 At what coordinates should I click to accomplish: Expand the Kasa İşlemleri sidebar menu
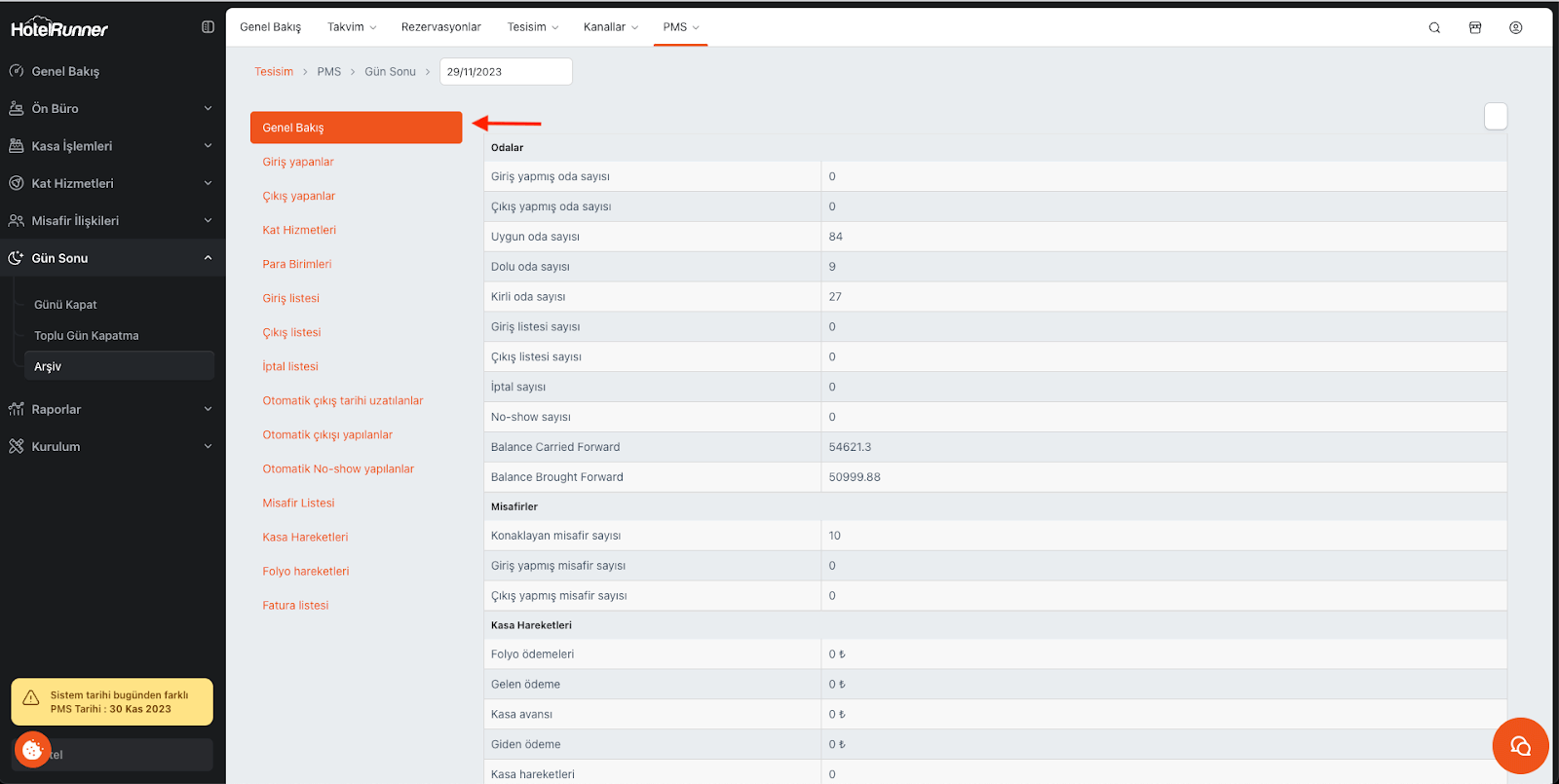[x=111, y=146]
